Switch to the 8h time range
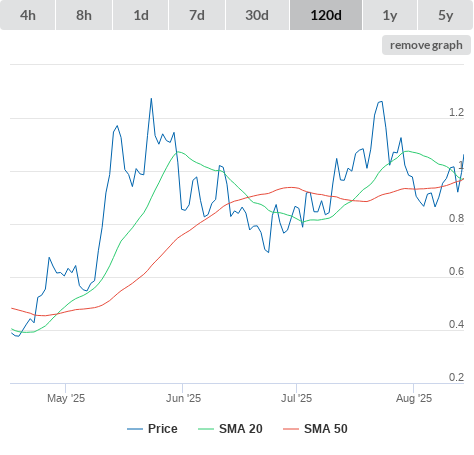 click(84, 15)
